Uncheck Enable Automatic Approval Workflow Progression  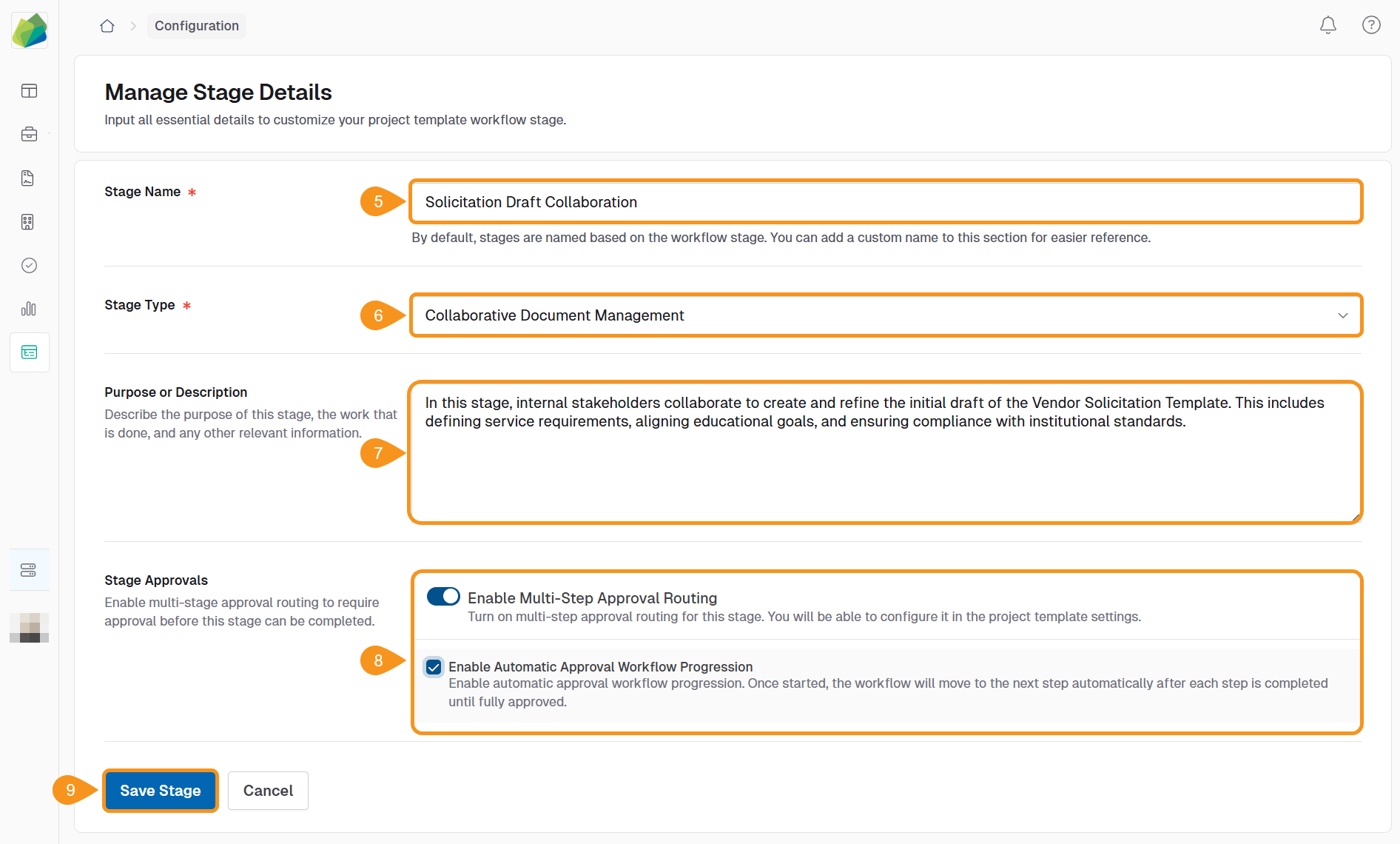(434, 667)
